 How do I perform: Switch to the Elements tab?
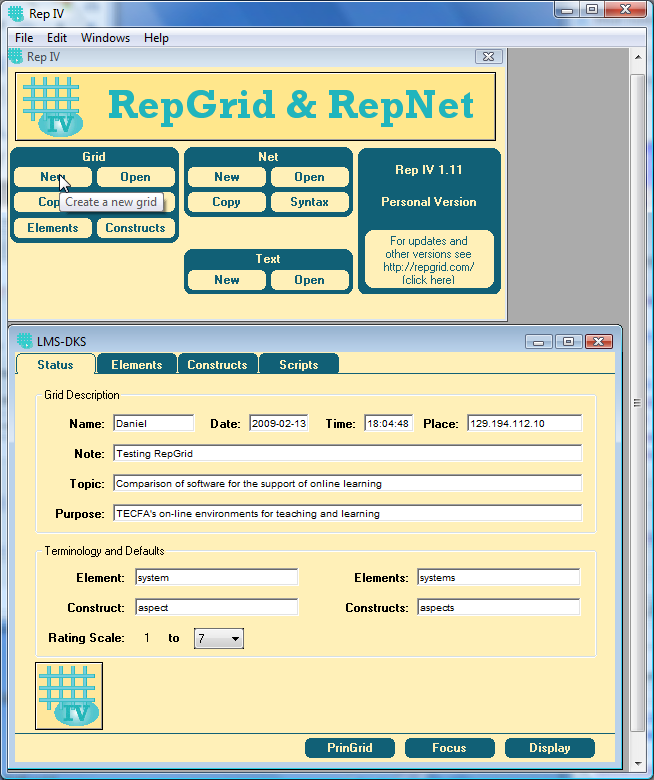[137, 365]
